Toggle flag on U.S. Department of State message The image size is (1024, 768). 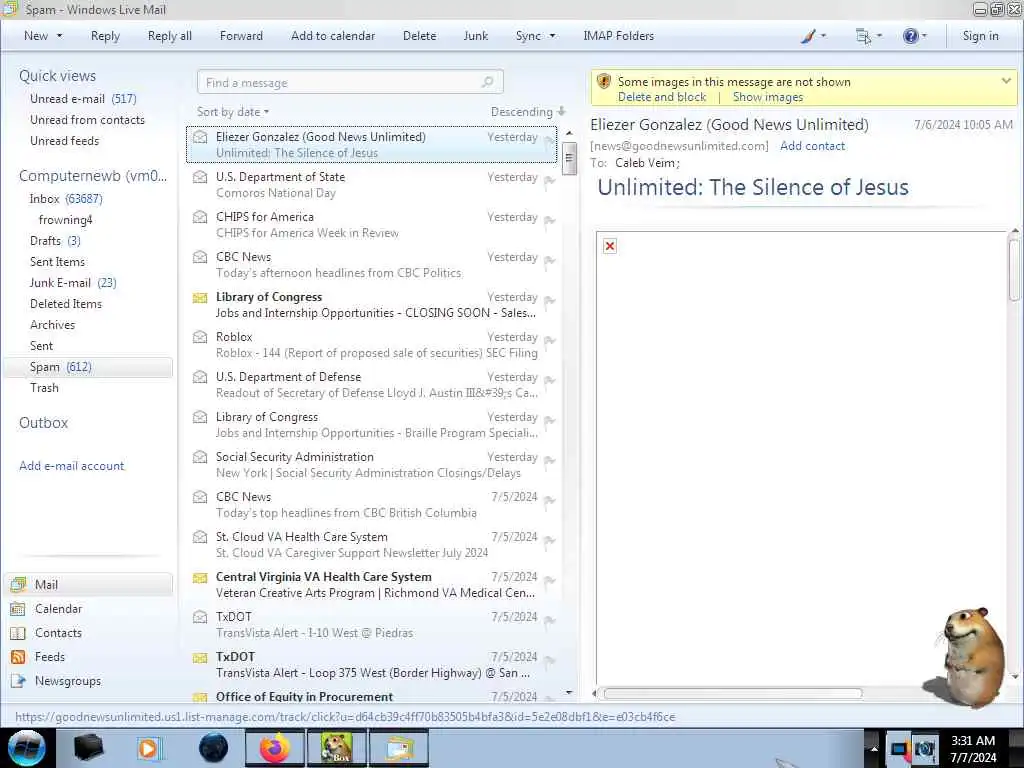pos(549,181)
